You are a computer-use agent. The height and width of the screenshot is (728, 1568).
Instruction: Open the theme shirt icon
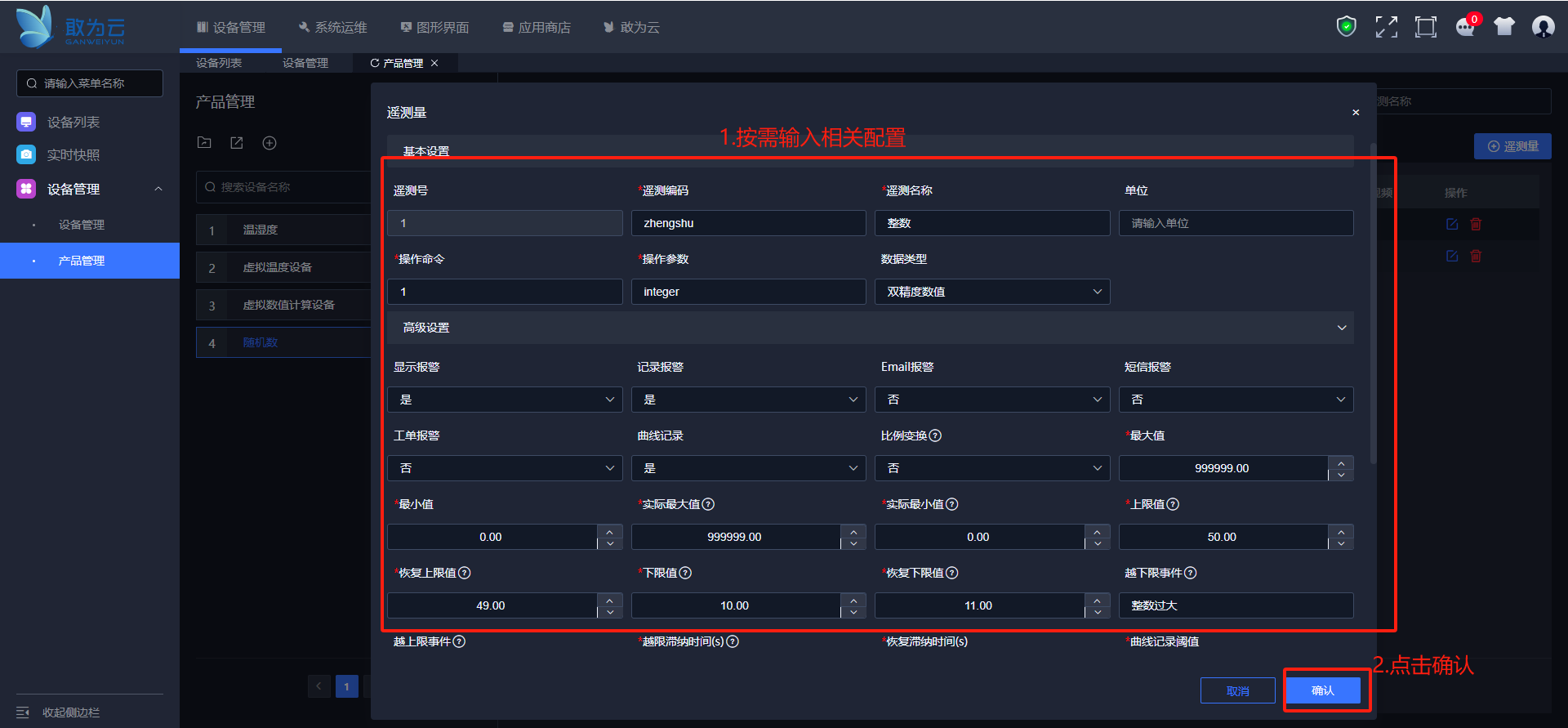(1504, 27)
